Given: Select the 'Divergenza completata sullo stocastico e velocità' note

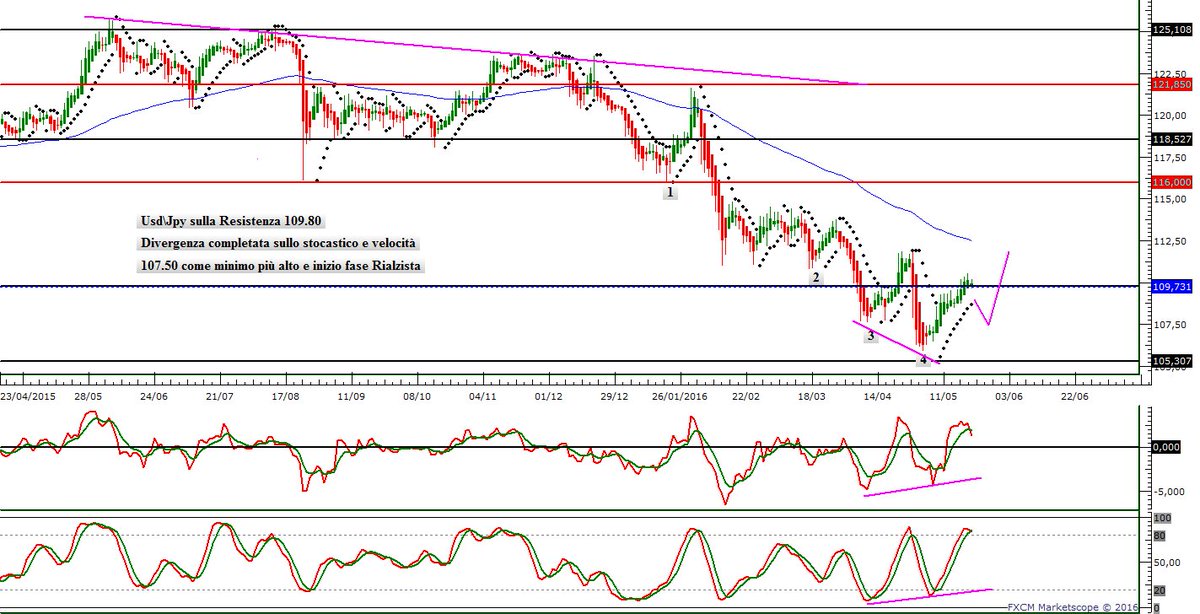Looking at the screenshot, I should click(277, 244).
